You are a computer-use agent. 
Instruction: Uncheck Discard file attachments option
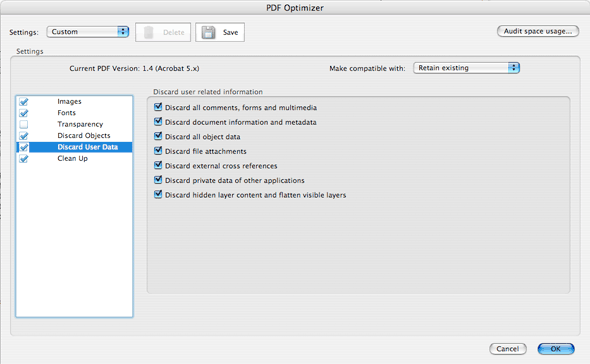[158, 151]
